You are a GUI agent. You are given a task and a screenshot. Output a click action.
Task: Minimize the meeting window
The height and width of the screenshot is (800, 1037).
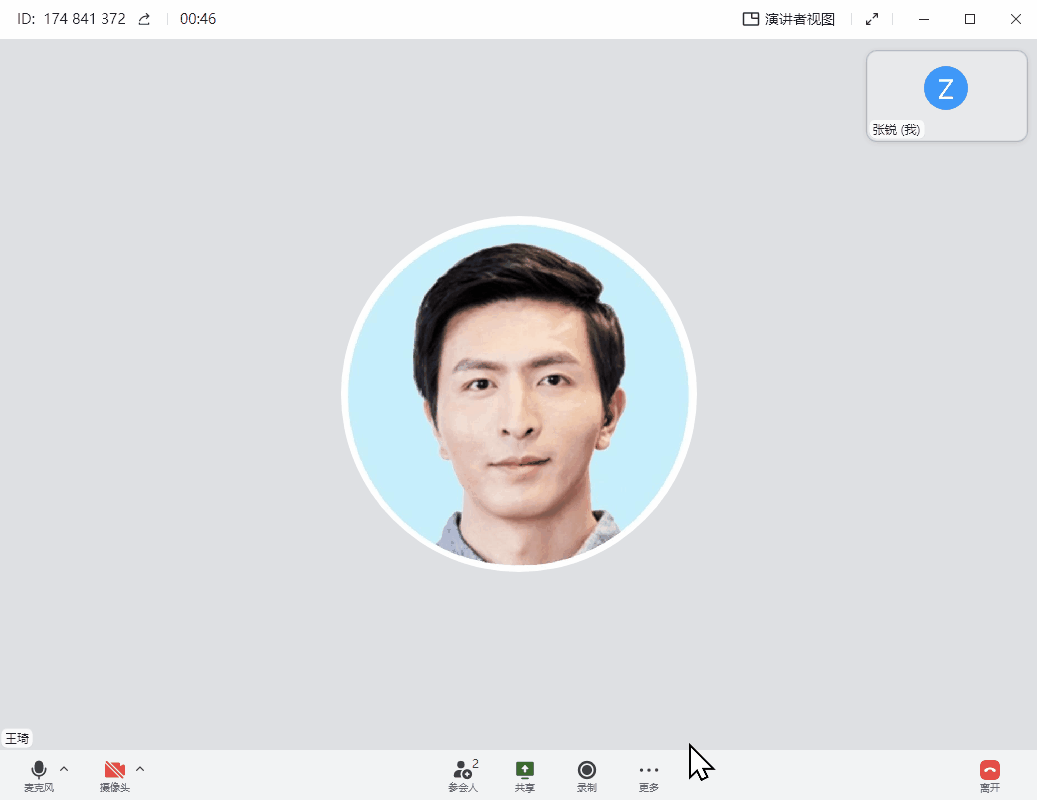(924, 19)
